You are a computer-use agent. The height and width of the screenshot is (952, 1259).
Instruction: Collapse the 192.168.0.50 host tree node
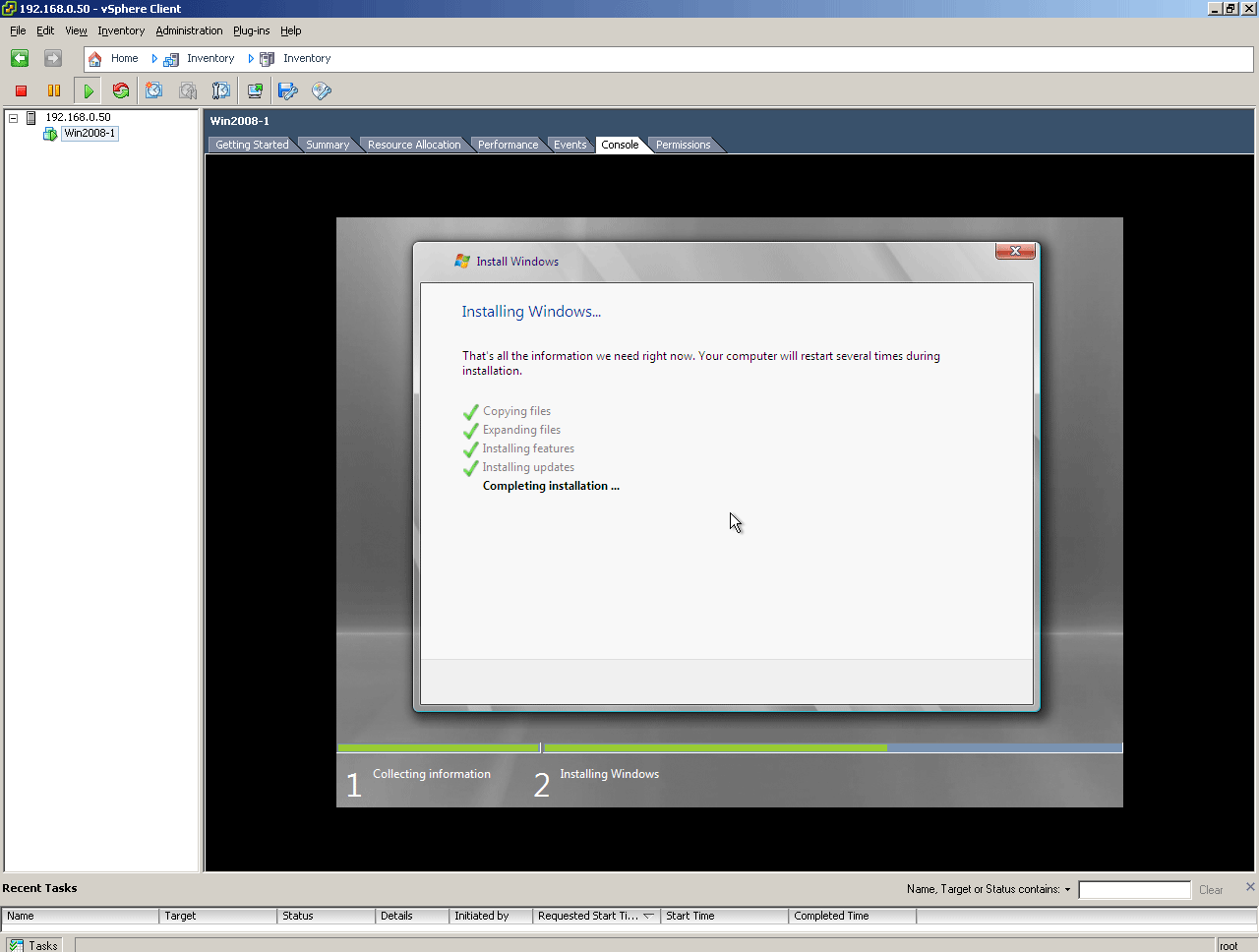tap(14, 118)
